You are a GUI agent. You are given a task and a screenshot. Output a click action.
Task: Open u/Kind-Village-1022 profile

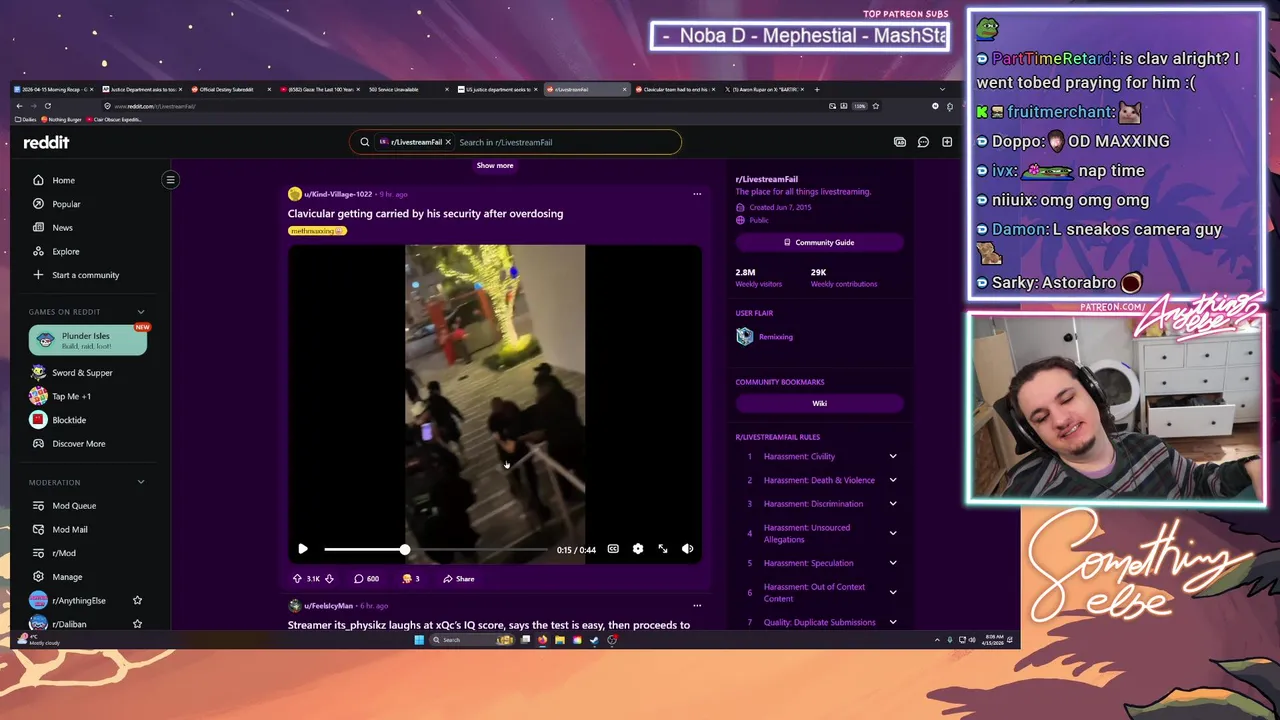(x=338, y=194)
